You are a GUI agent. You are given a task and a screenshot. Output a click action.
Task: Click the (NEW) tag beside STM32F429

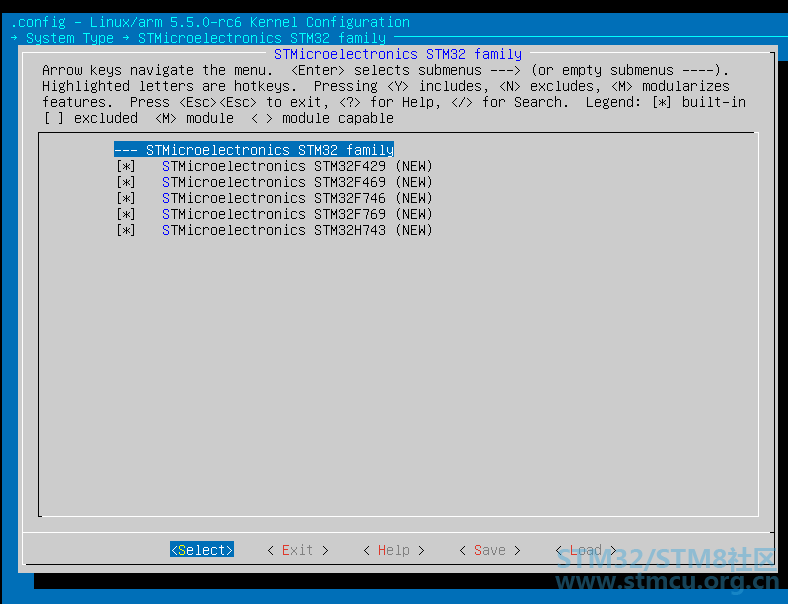(x=414, y=166)
